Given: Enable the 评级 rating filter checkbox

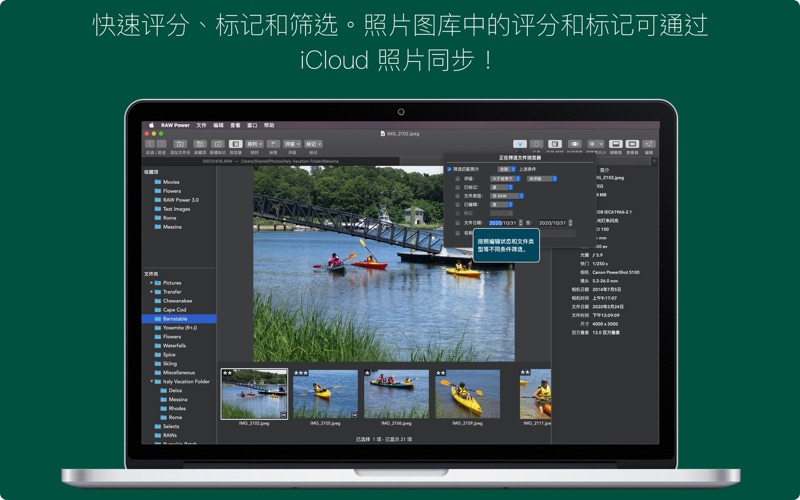Looking at the screenshot, I should pos(458,179).
